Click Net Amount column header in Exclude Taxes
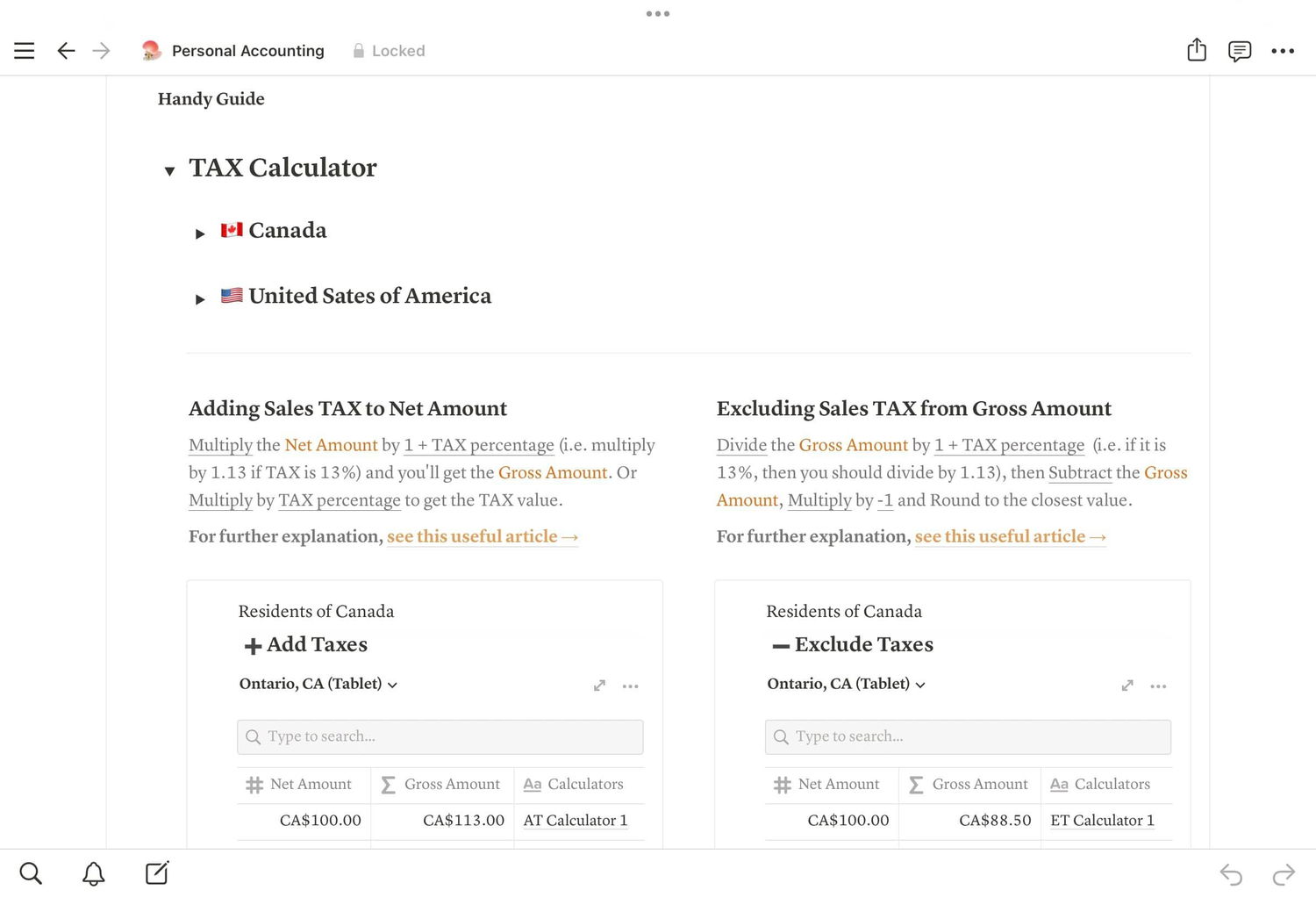The height and width of the screenshot is (919, 1316). (832, 784)
